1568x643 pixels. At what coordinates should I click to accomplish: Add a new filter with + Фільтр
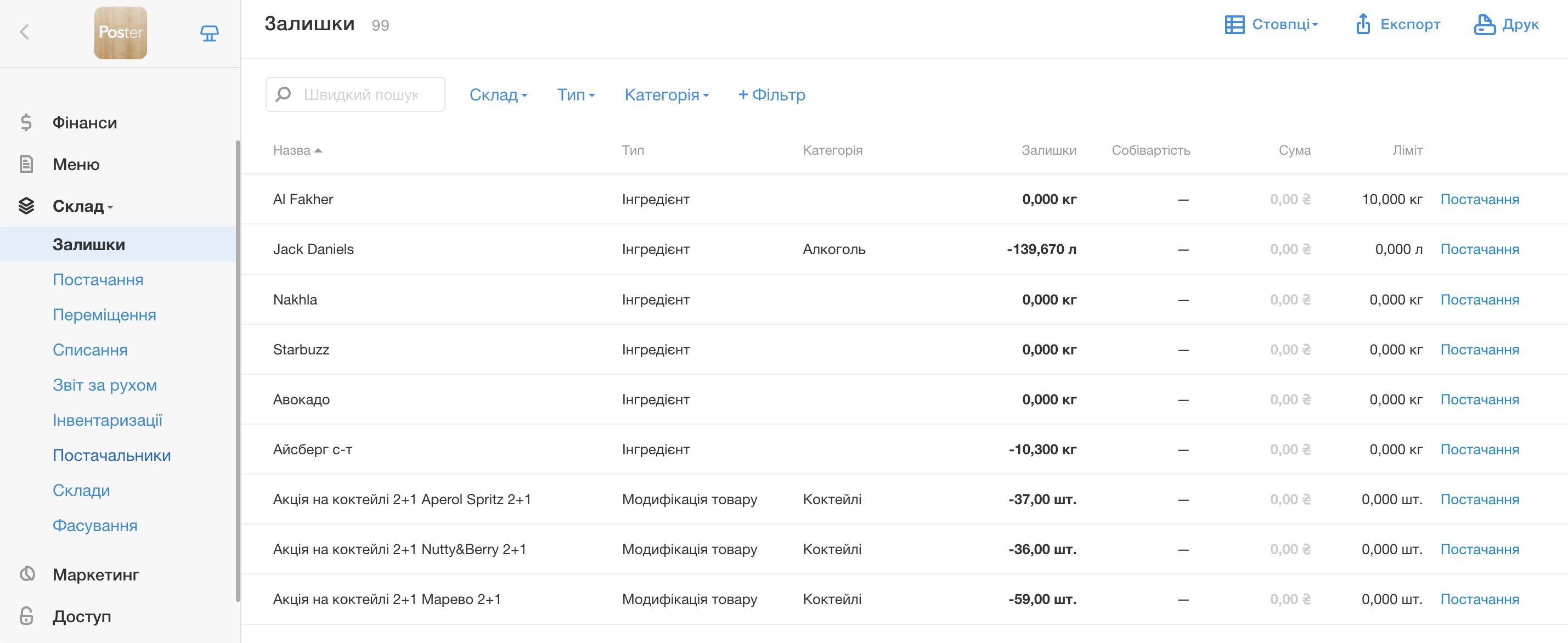click(x=771, y=94)
